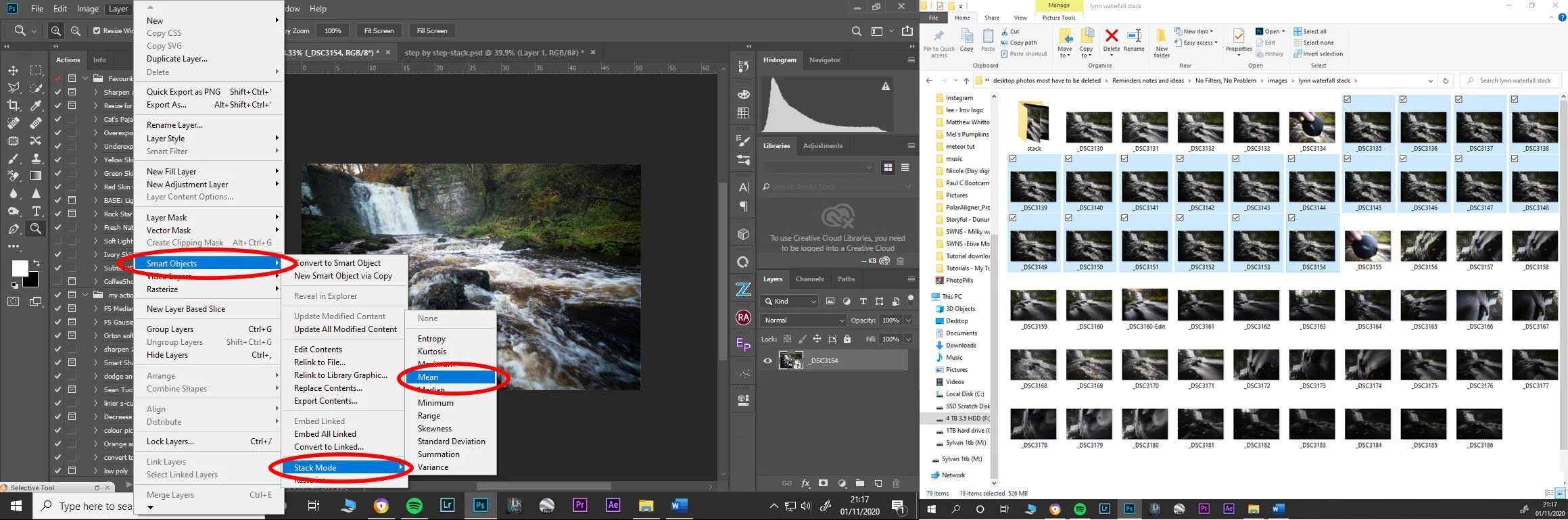Click the foreground white color swatch

19,268
